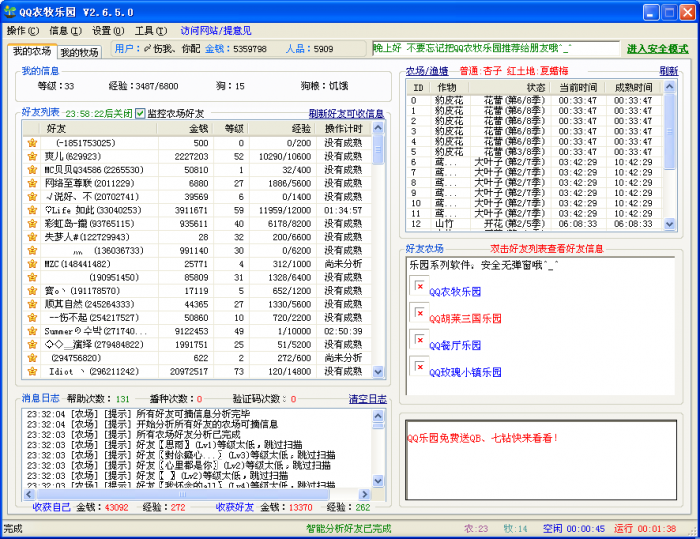Image resolution: width=700 pixels, height=539 pixels.
Task: Minimize the QQ农牧乐园 window
Action: pyautogui.click(x=651, y=13)
